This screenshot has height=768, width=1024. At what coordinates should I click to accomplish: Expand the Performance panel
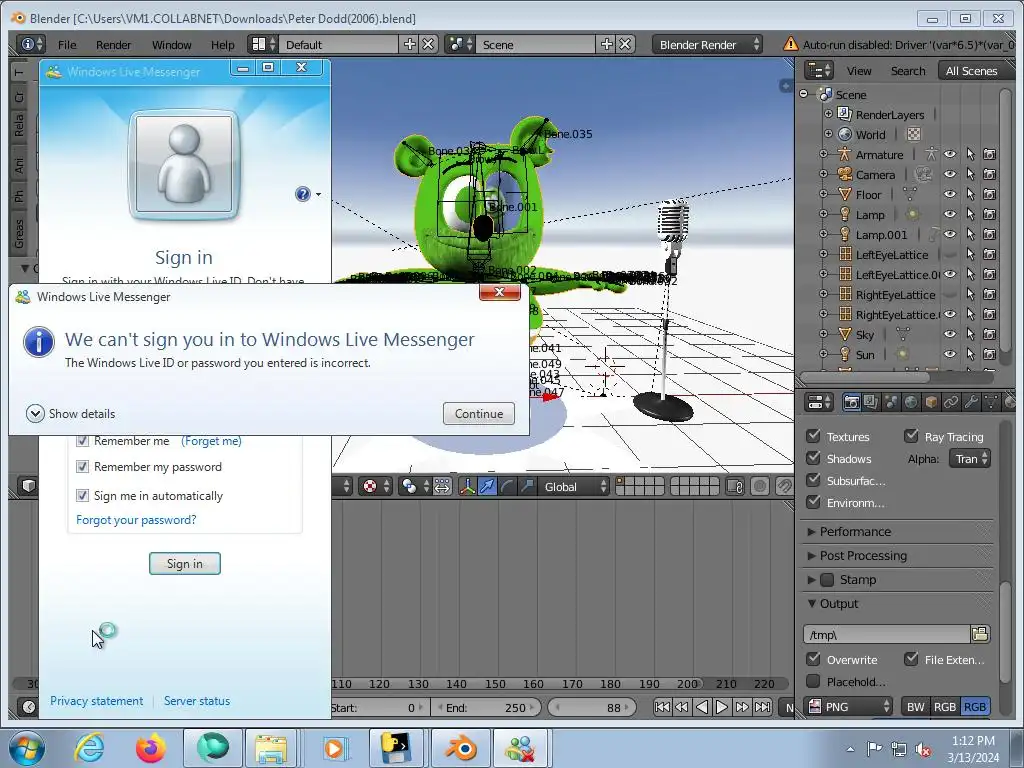(811, 532)
